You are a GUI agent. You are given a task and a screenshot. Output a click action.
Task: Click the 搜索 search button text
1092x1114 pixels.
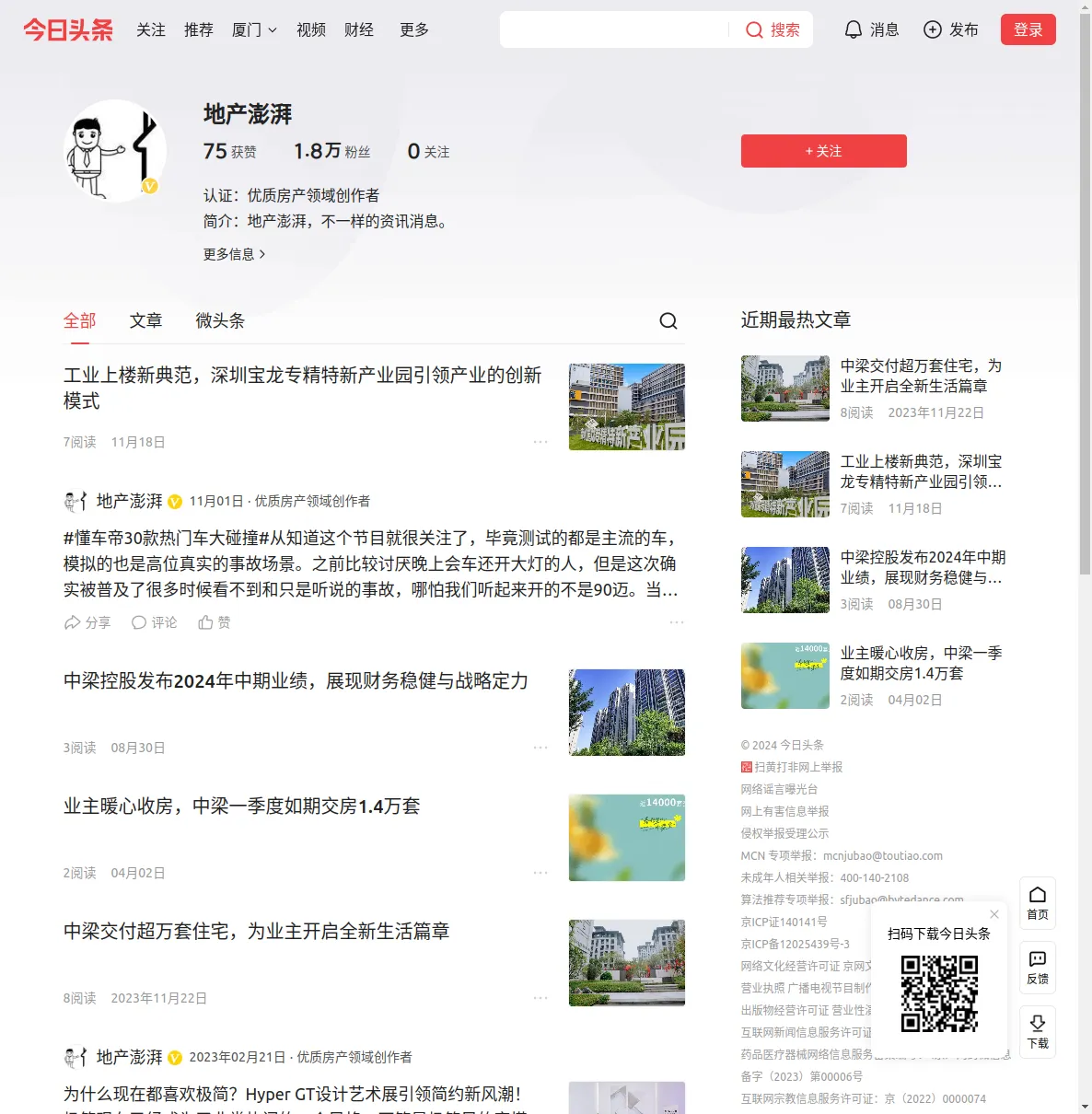pos(785,30)
